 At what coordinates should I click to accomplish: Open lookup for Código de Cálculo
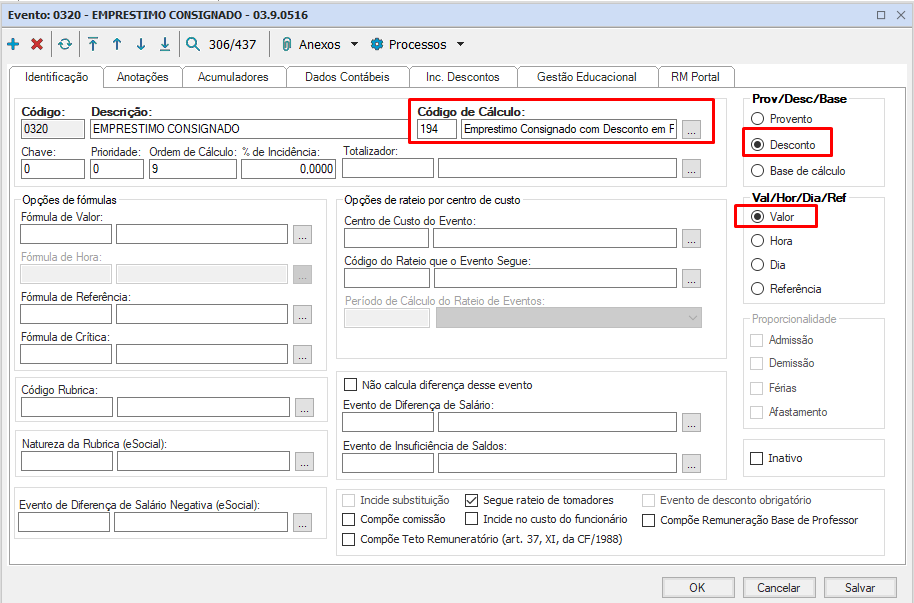click(691, 129)
